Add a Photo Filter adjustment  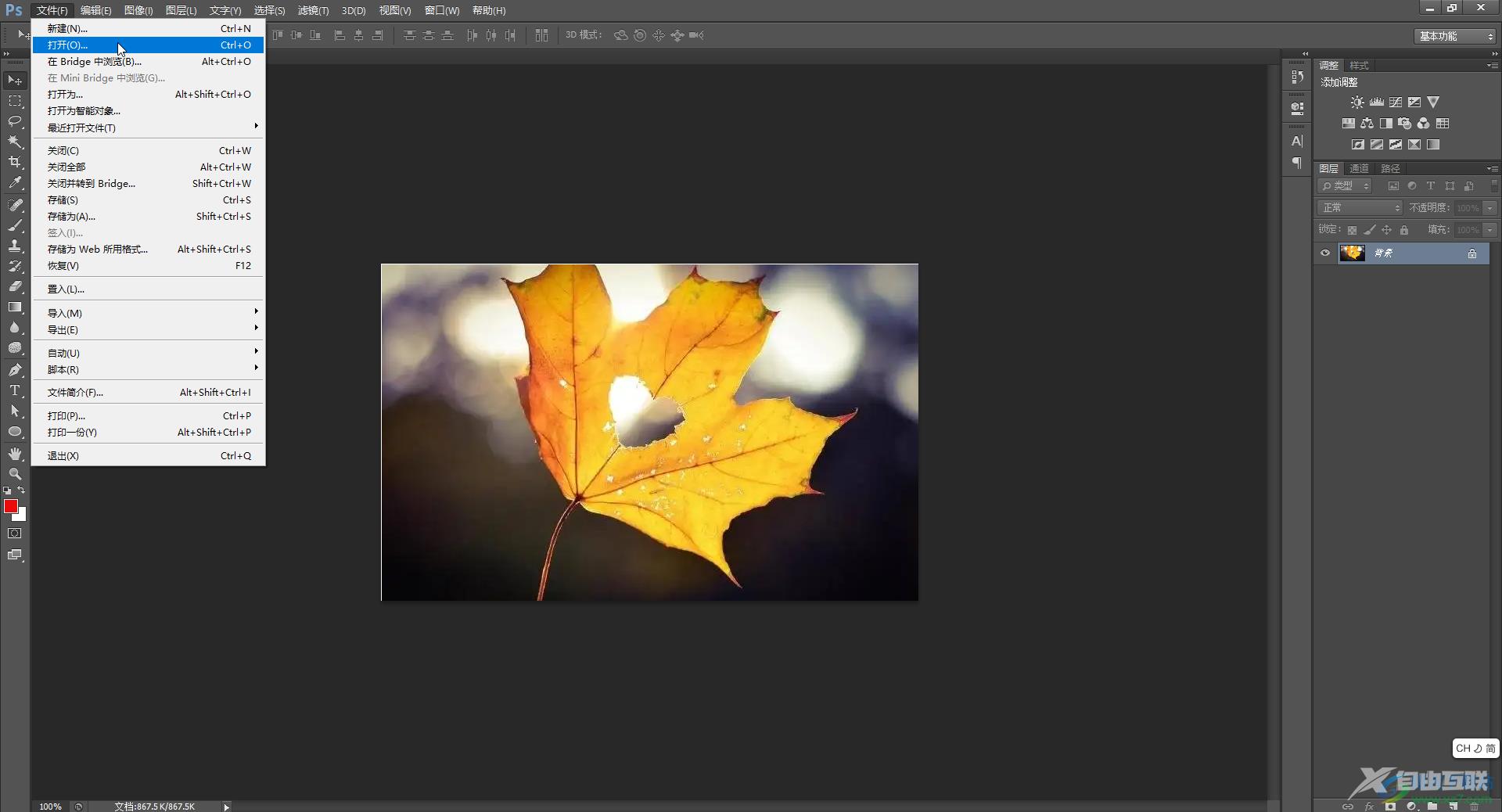pyautogui.click(x=1405, y=124)
